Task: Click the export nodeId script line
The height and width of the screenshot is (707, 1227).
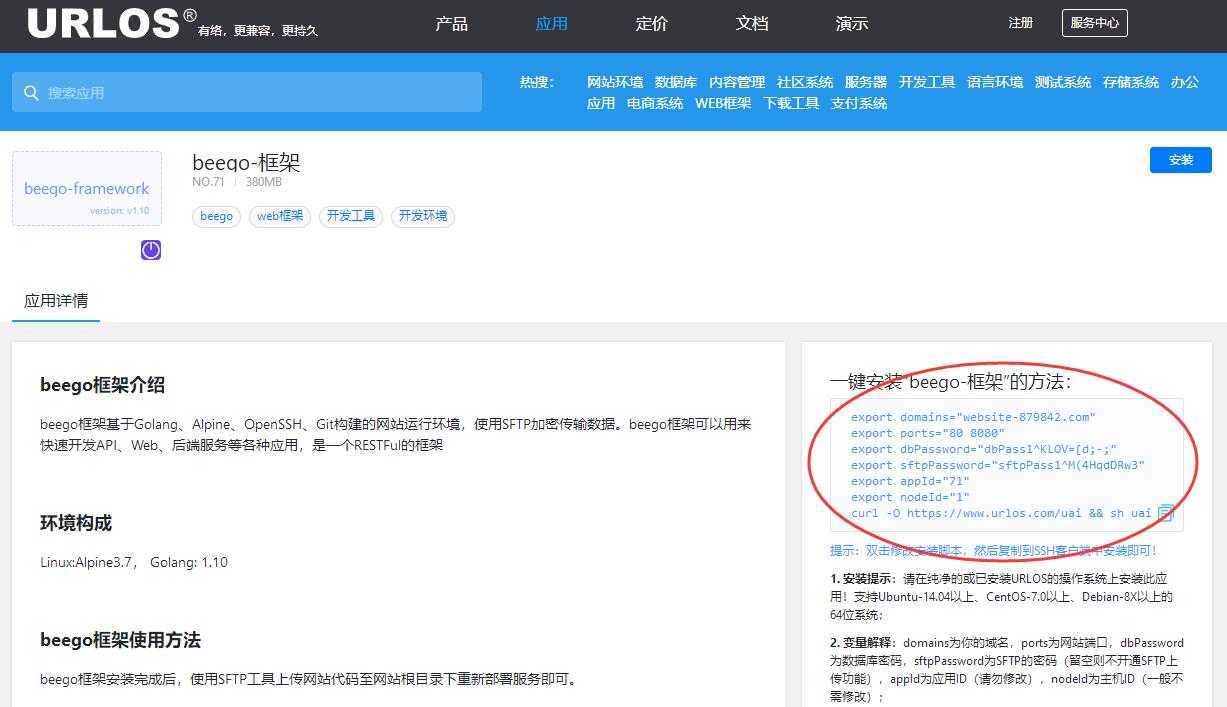Action: click(x=910, y=497)
